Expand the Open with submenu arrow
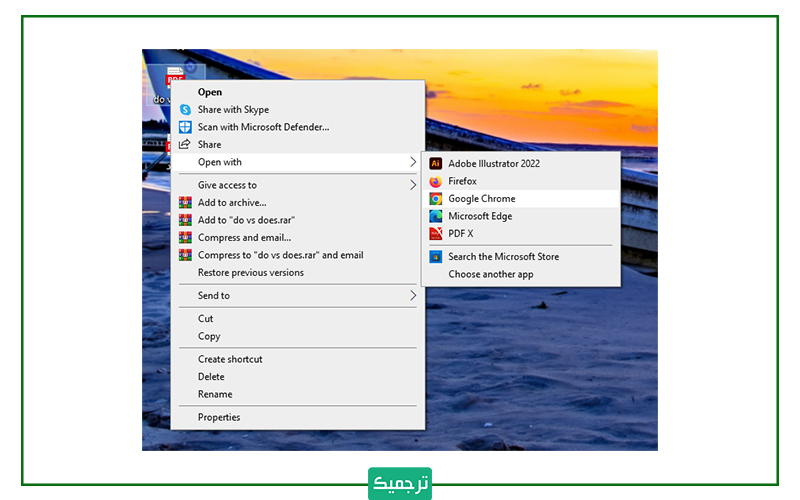 click(x=413, y=162)
